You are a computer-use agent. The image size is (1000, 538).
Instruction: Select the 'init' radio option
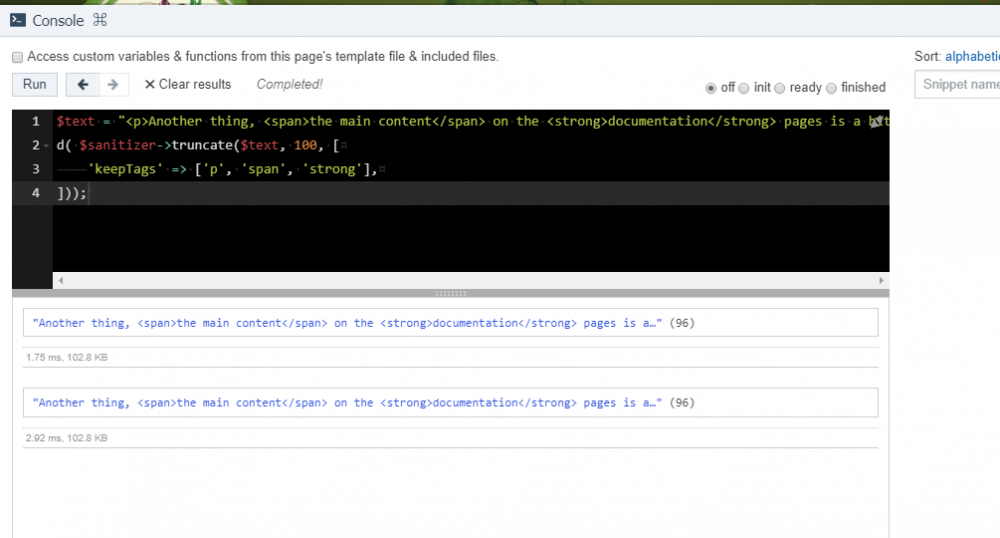click(x=744, y=88)
